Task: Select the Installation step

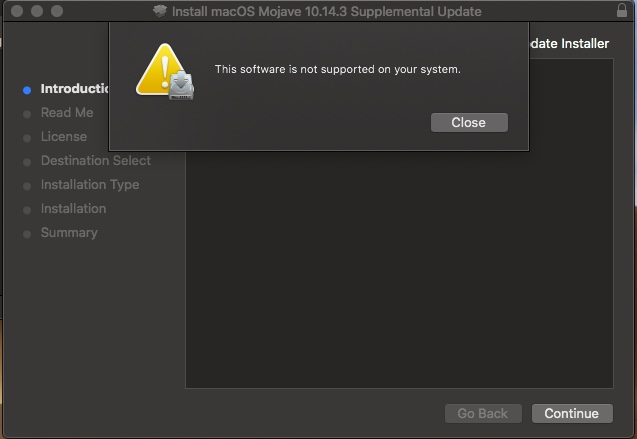Action: tap(74, 208)
